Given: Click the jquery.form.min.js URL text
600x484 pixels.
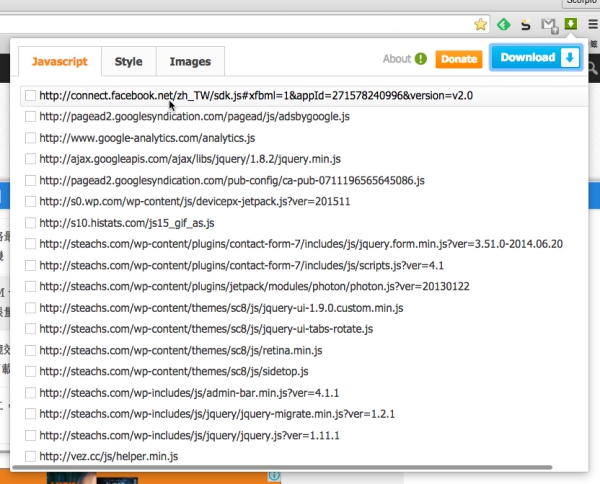Looking at the screenshot, I should [x=301, y=244].
